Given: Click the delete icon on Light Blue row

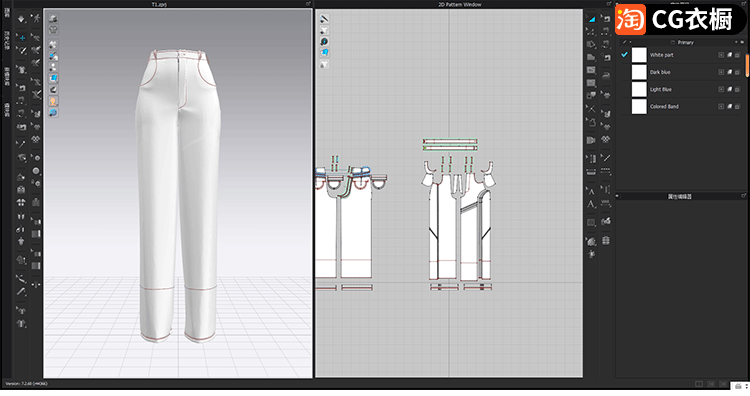Looking at the screenshot, I should click(x=738, y=89).
